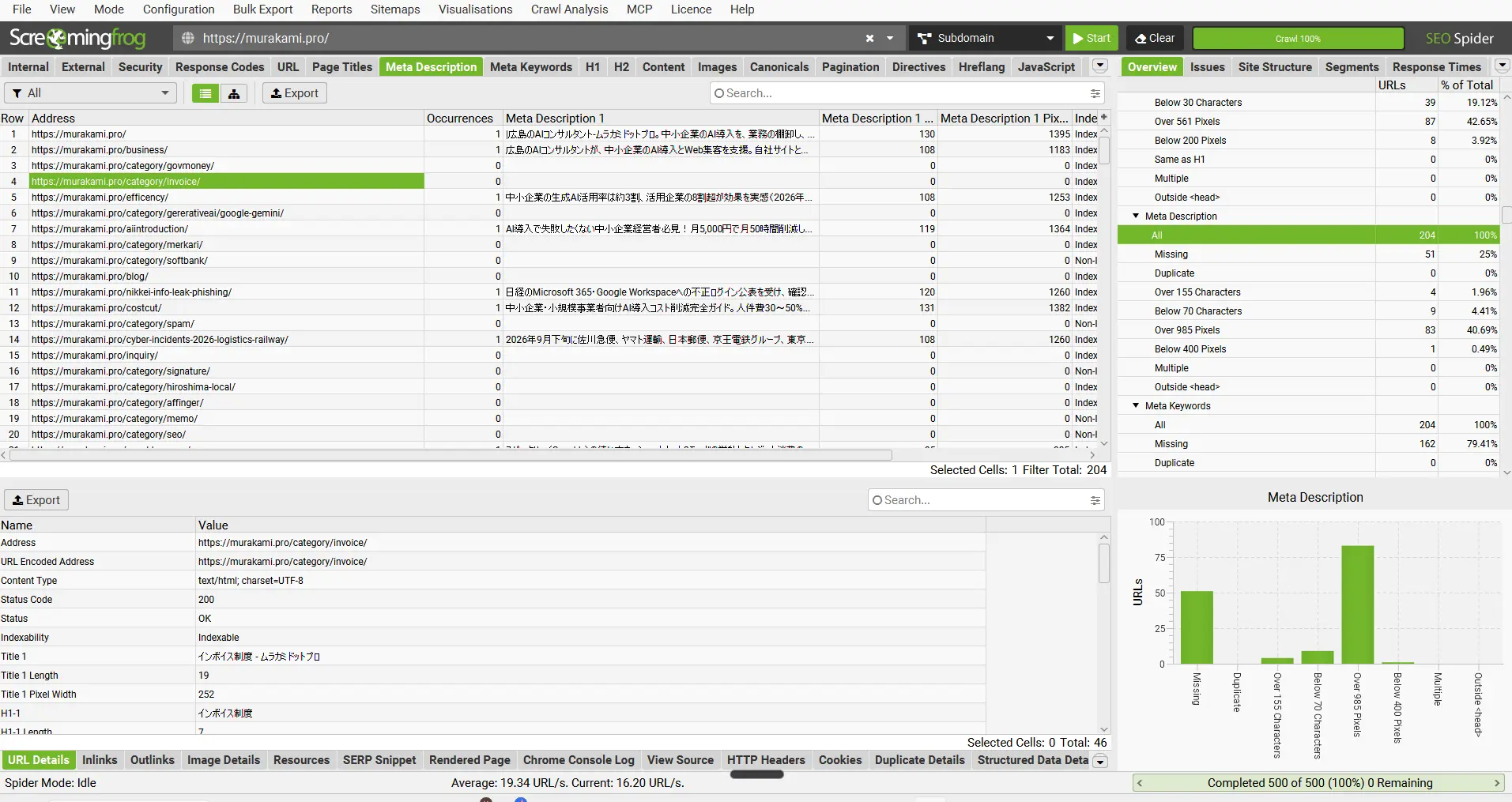Viewport: 1512px width, 802px height.
Task: Open the Bulk Export menu
Action: click(262, 9)
